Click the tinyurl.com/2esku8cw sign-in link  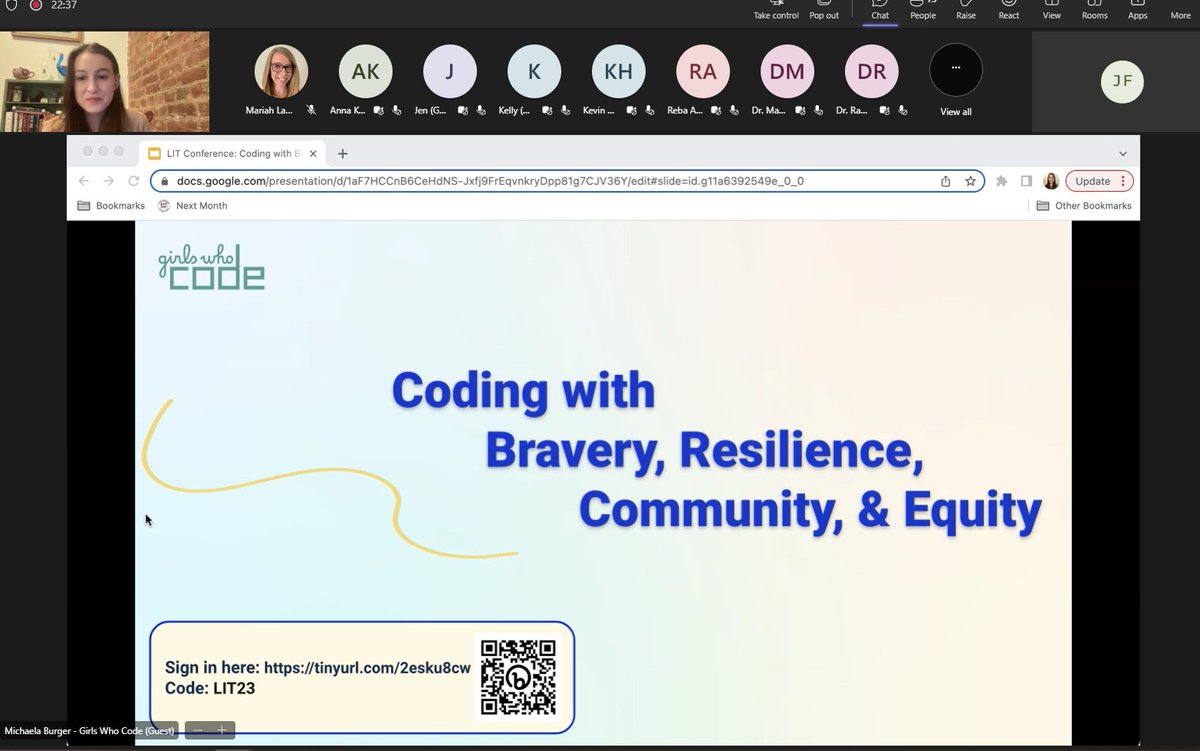[x=367, y=668]
